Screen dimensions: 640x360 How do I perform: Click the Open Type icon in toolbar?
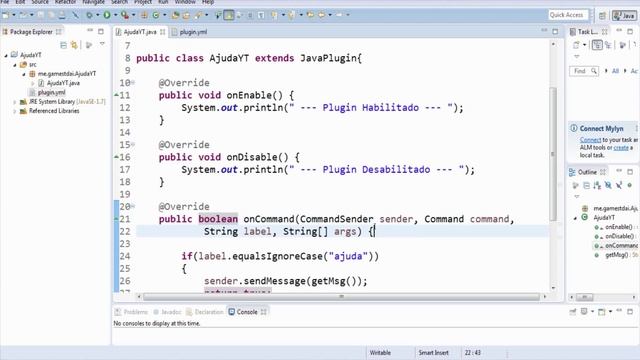175,15
